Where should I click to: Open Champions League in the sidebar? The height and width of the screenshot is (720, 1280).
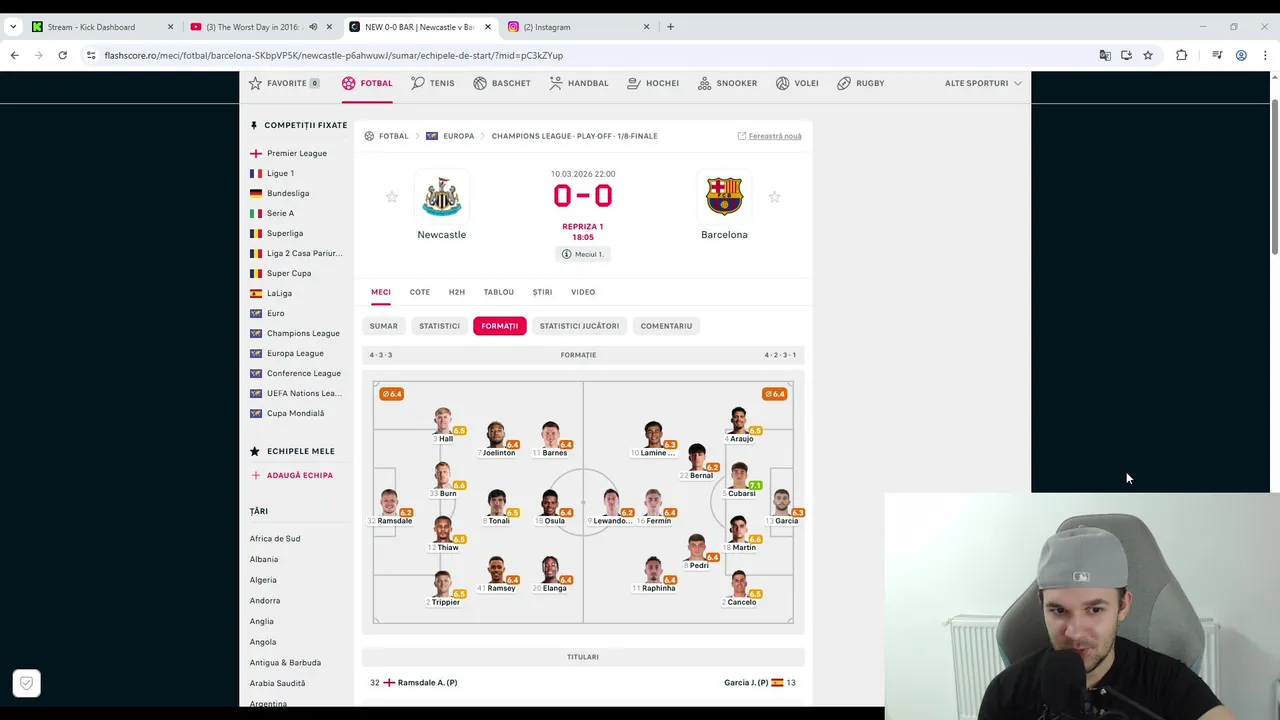pyautogui.click(x=303, y=333)
